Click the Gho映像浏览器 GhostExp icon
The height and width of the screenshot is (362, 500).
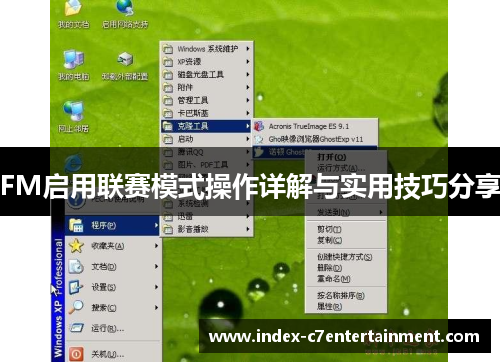click(x=259, y=139)
